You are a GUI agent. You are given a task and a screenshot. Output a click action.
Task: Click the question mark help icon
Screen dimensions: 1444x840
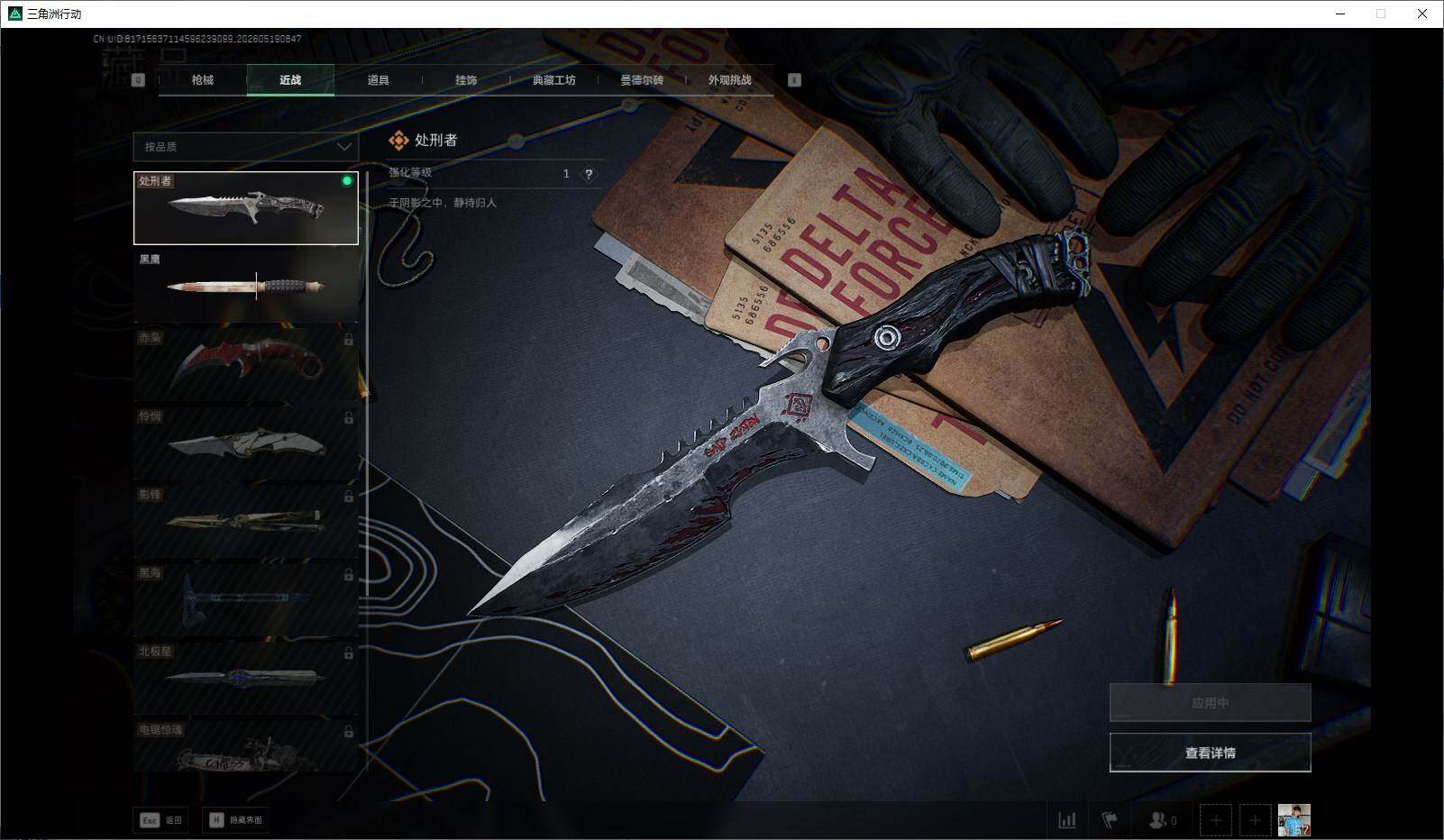point(589,174)
